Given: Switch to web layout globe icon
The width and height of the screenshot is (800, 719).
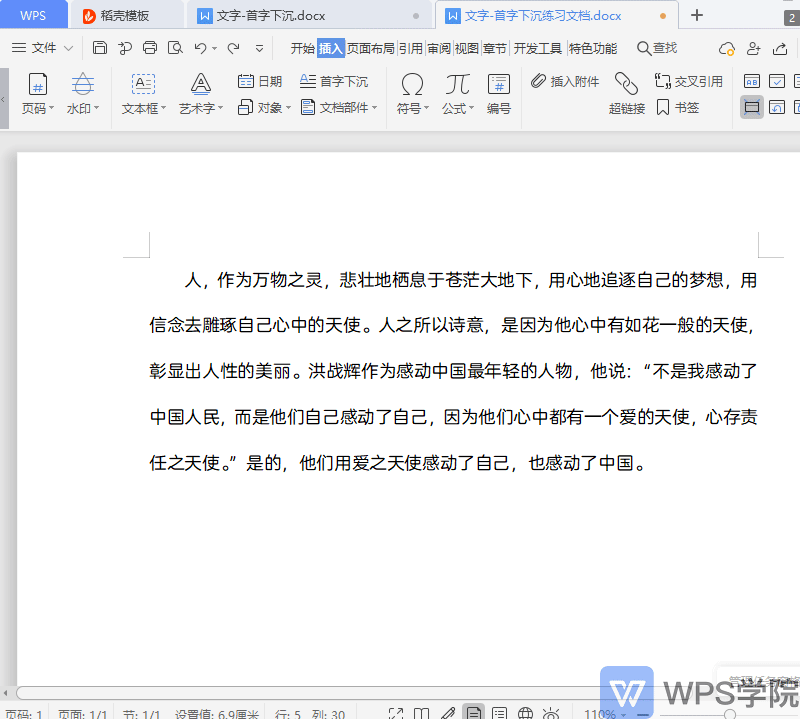Looking at the screenshot, I should click(x=525, y=713).
